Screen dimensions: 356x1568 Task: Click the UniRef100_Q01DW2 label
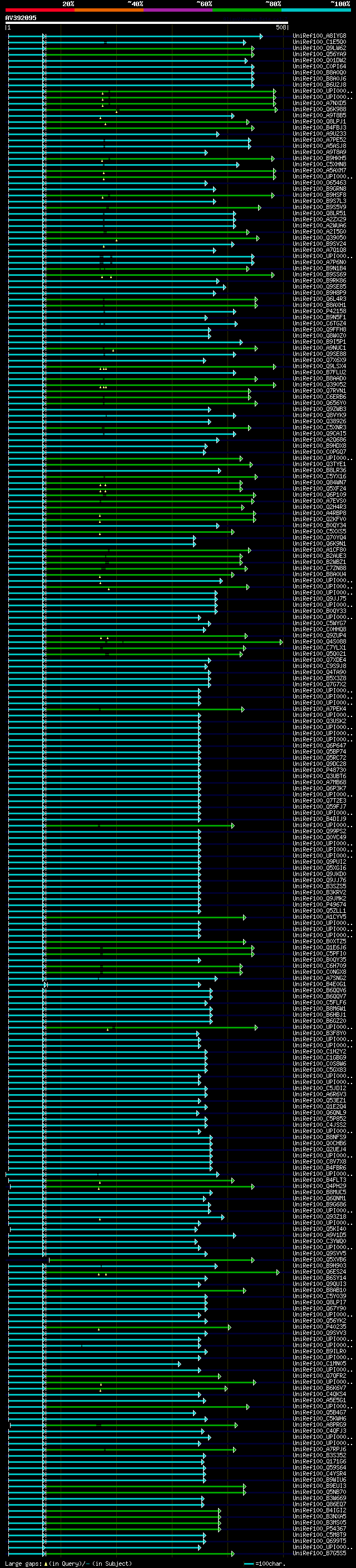click(319, 60)
